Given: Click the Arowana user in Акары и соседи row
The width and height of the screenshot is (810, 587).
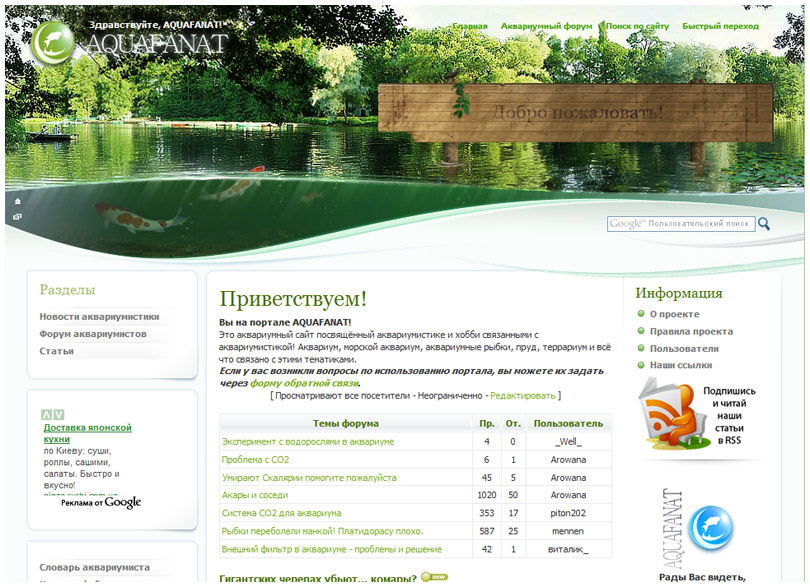Looking at the screenshot, I should [x=568, y=495].
